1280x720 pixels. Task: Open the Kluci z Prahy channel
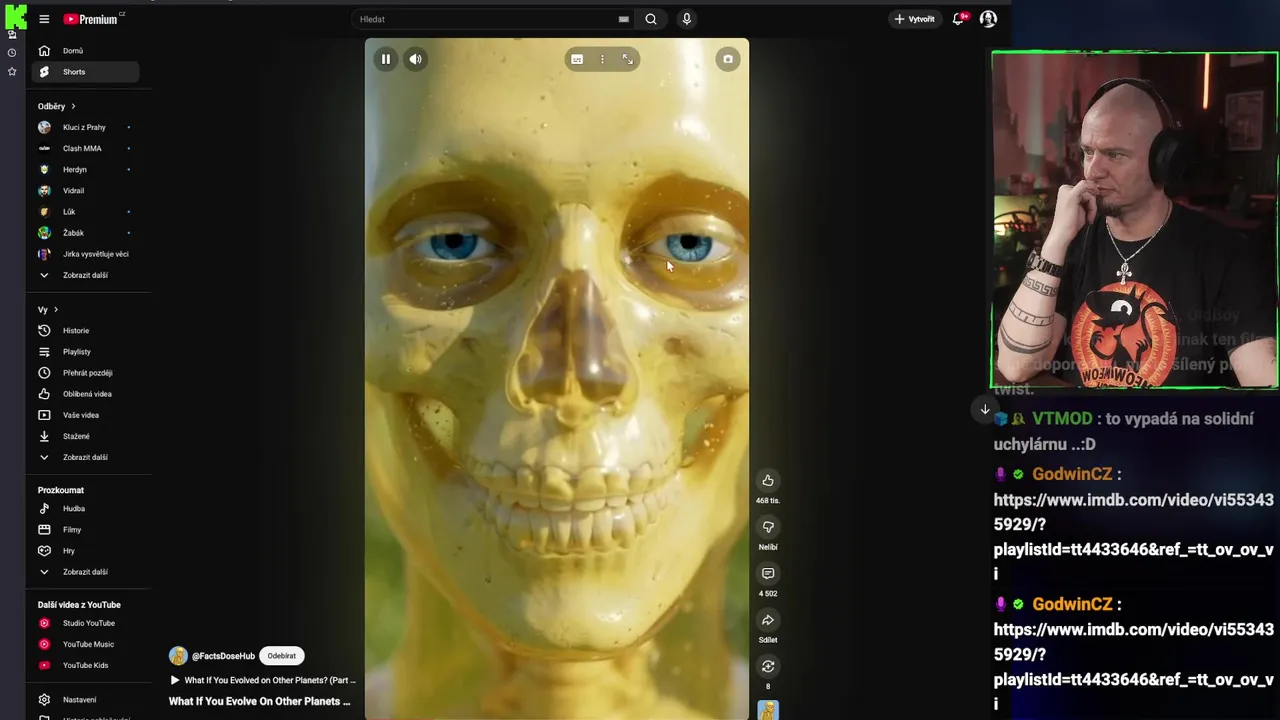85,127
